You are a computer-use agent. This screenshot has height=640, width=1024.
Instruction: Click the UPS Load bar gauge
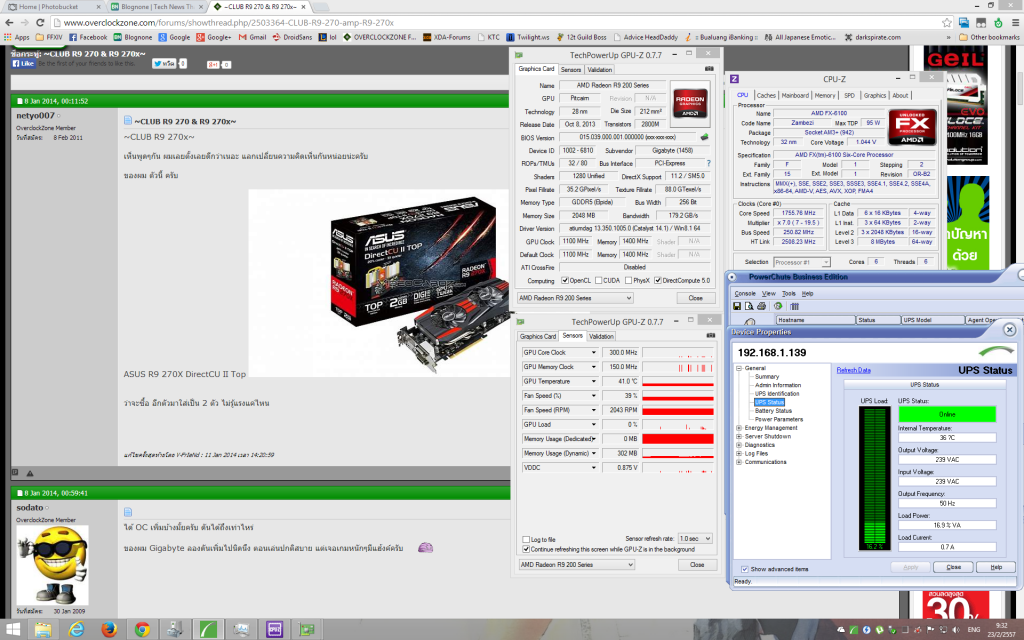click(874, 478)
